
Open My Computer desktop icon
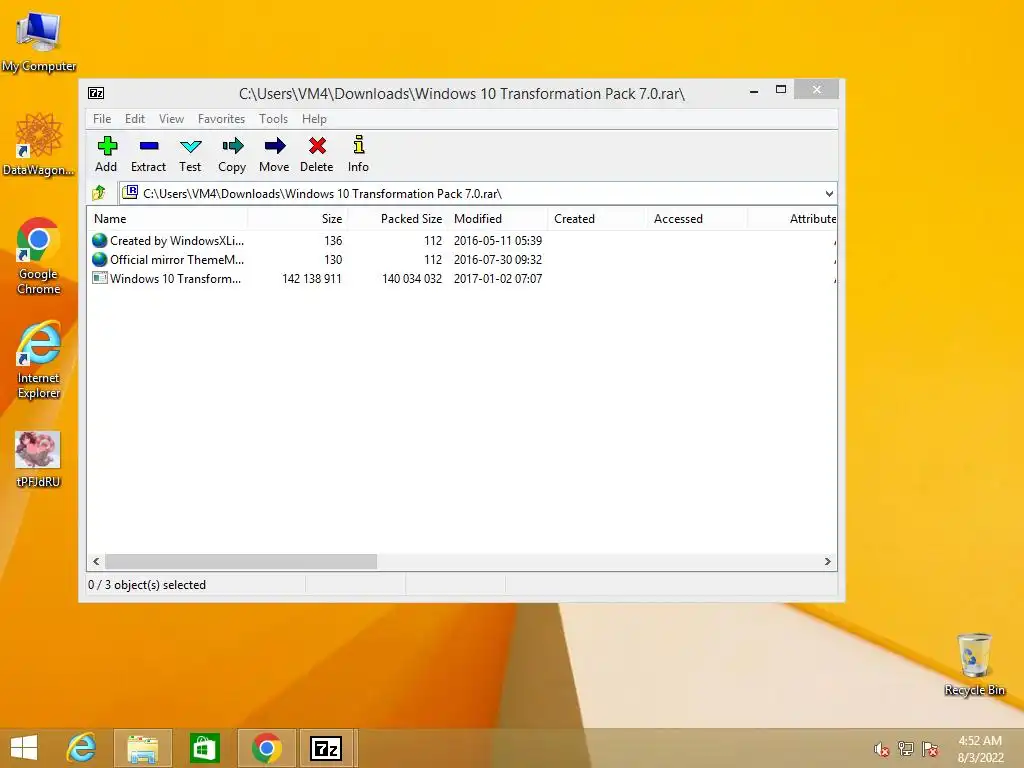tap(39, 42)
